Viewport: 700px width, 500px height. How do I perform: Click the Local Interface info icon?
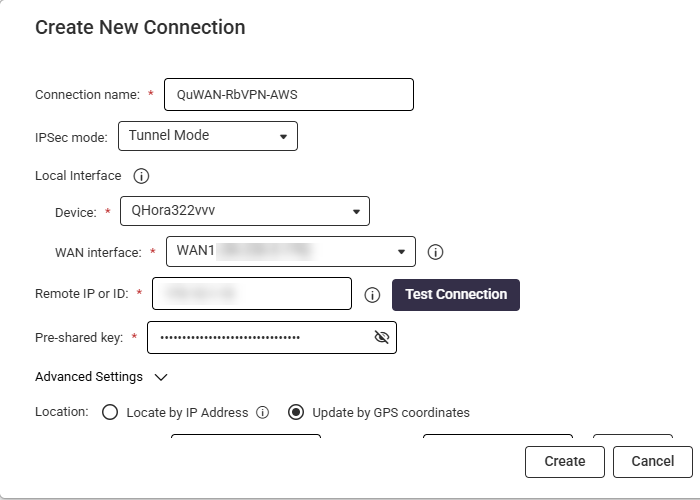click(141, 176)
